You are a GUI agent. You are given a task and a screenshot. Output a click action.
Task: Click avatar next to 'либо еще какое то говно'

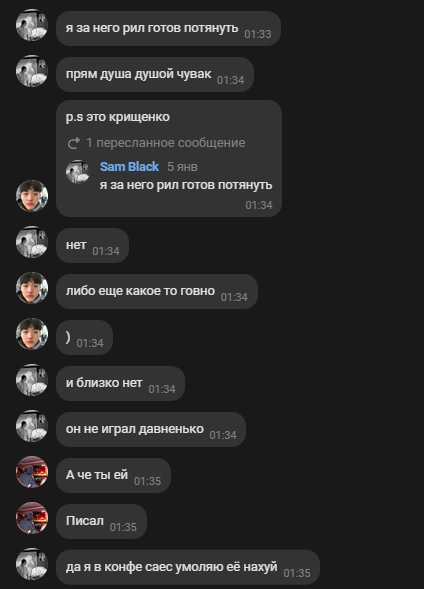pyautogui.click(x=32, y=288)
